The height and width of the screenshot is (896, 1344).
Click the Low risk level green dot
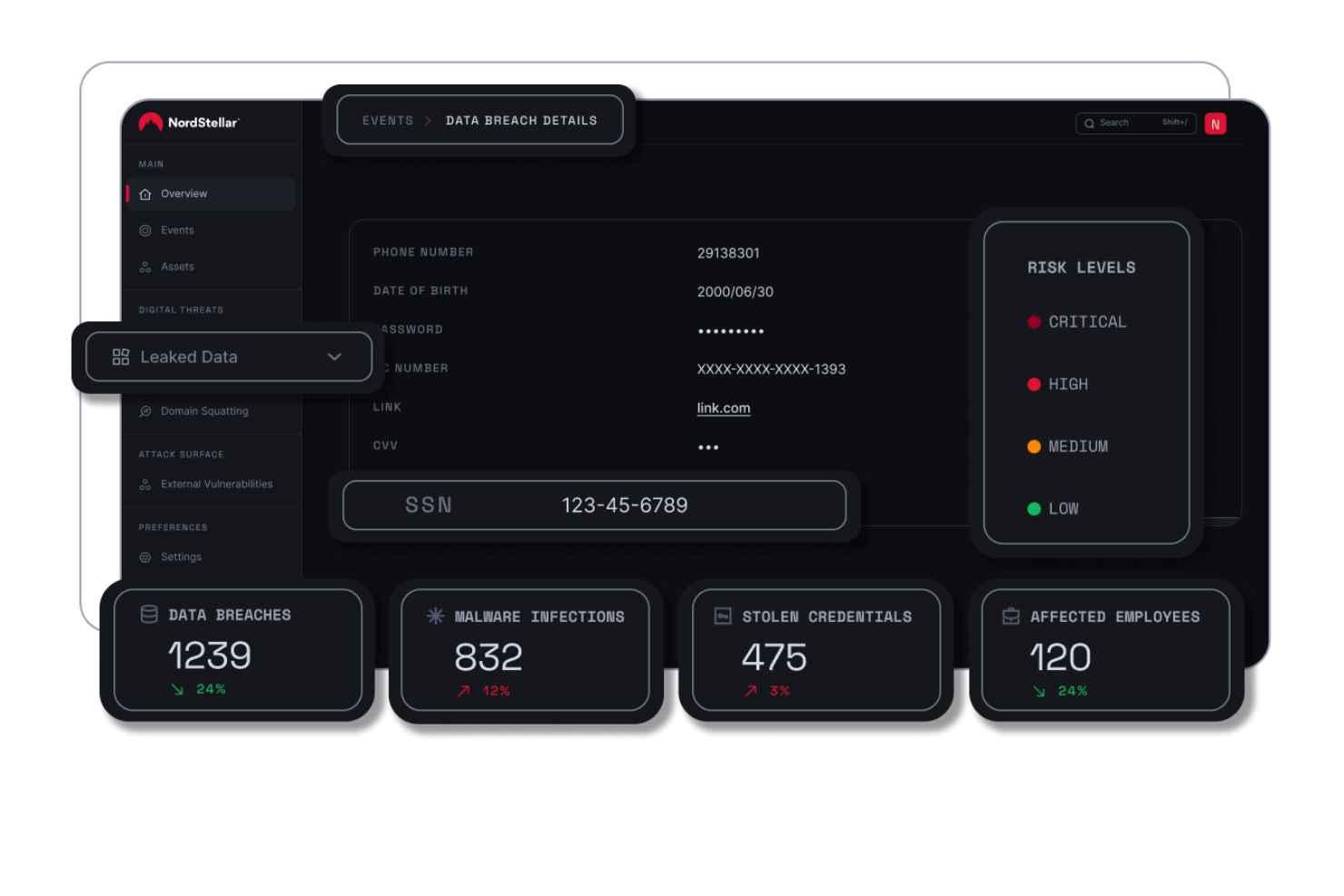[1033, 508]
